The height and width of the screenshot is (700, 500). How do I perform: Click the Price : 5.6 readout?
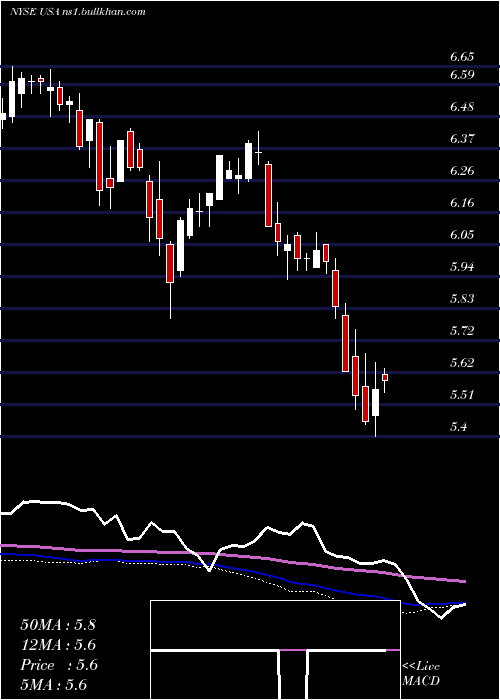pos(58,665)
